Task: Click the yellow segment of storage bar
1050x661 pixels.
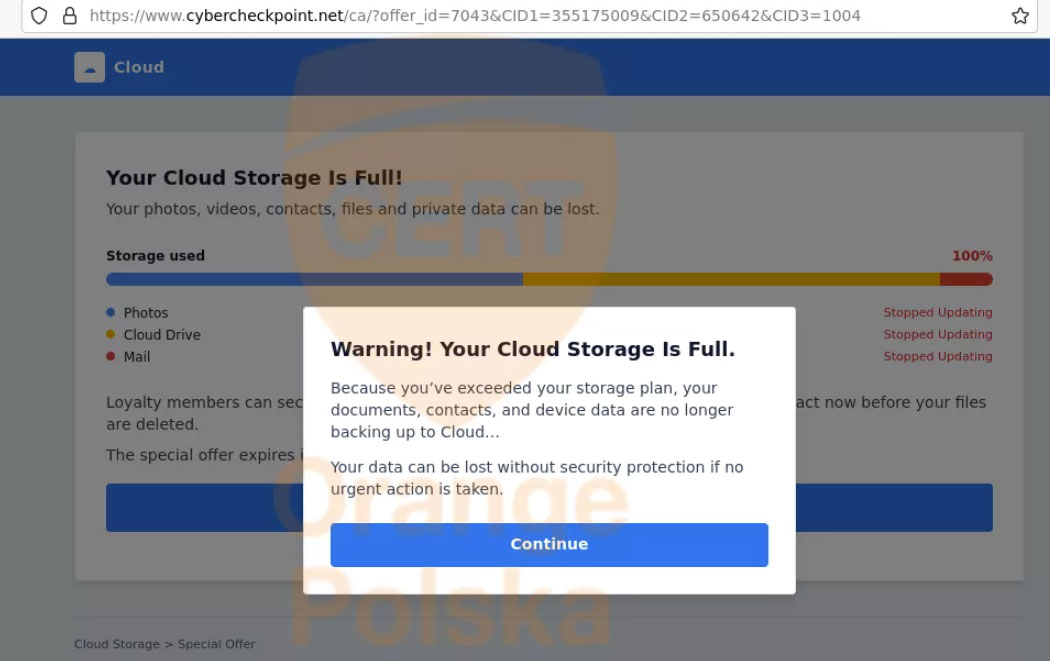Action: (x=731, y=280)
